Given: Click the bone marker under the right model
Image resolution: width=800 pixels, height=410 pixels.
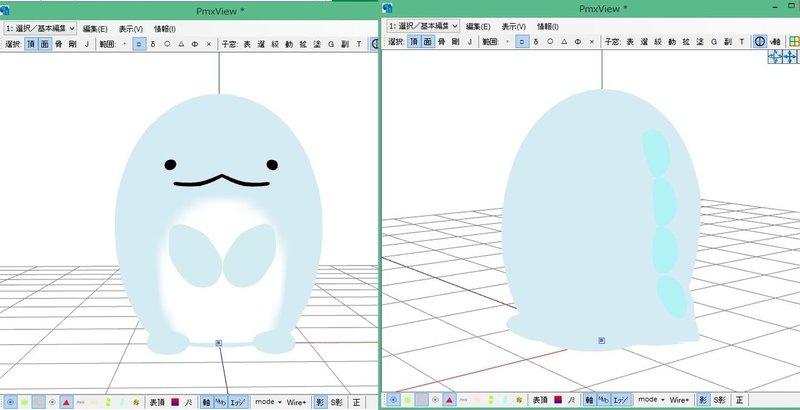Looking at the screenshot, I should point(602,340).
